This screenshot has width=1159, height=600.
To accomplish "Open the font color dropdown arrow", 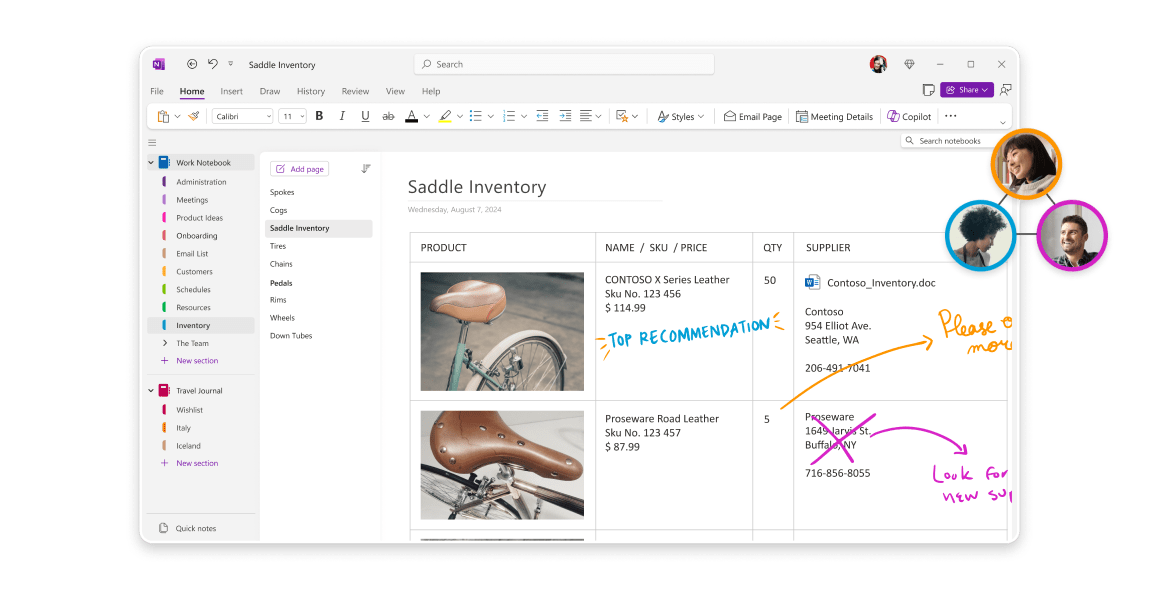I will coord(426,117).
